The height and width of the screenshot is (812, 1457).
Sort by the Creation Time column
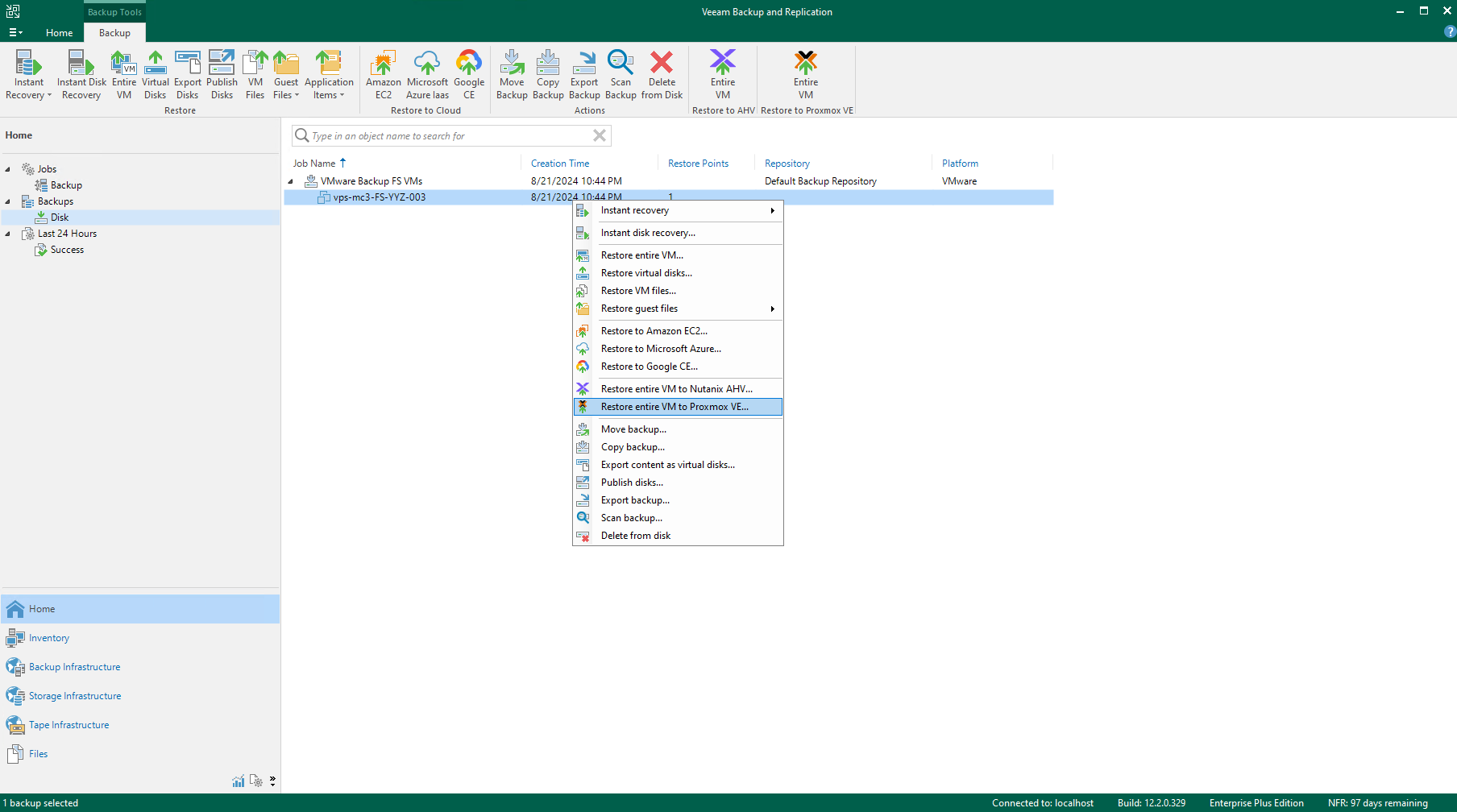tap(560, 164)
